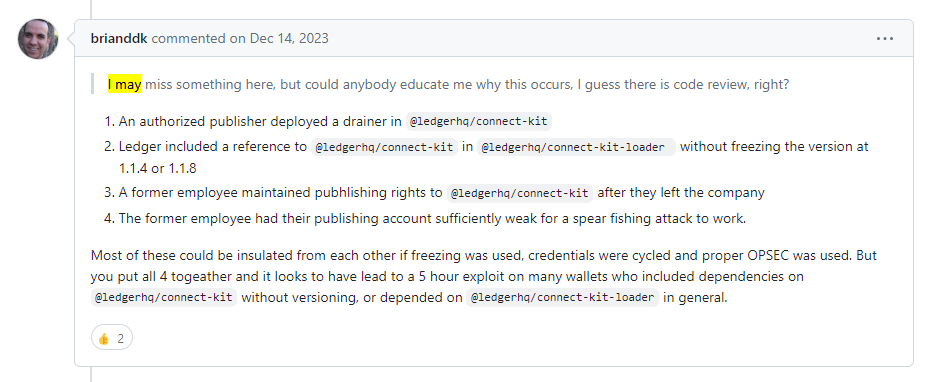Screen dimensions: 936x382
Task: Click the thumbs up emoji icon
Action: pos(103,338)
